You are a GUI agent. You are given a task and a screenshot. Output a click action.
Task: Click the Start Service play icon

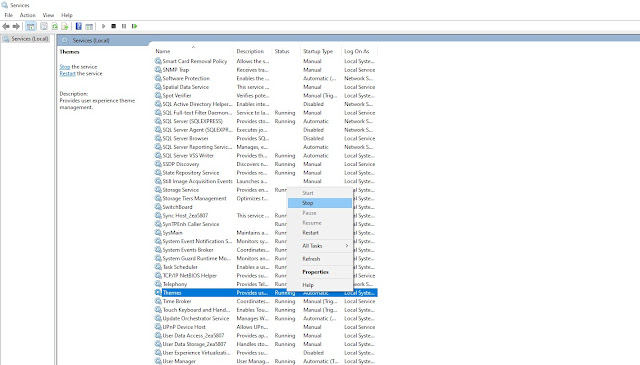(x=103, y=26)
